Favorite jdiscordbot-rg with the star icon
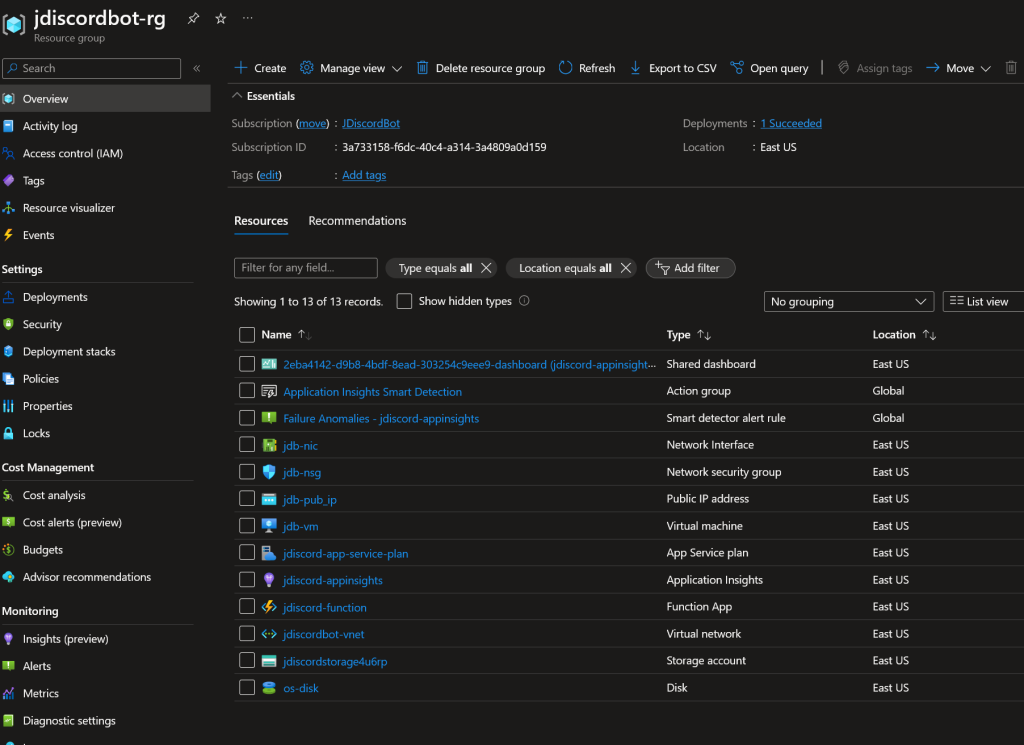 click(221, 18)
